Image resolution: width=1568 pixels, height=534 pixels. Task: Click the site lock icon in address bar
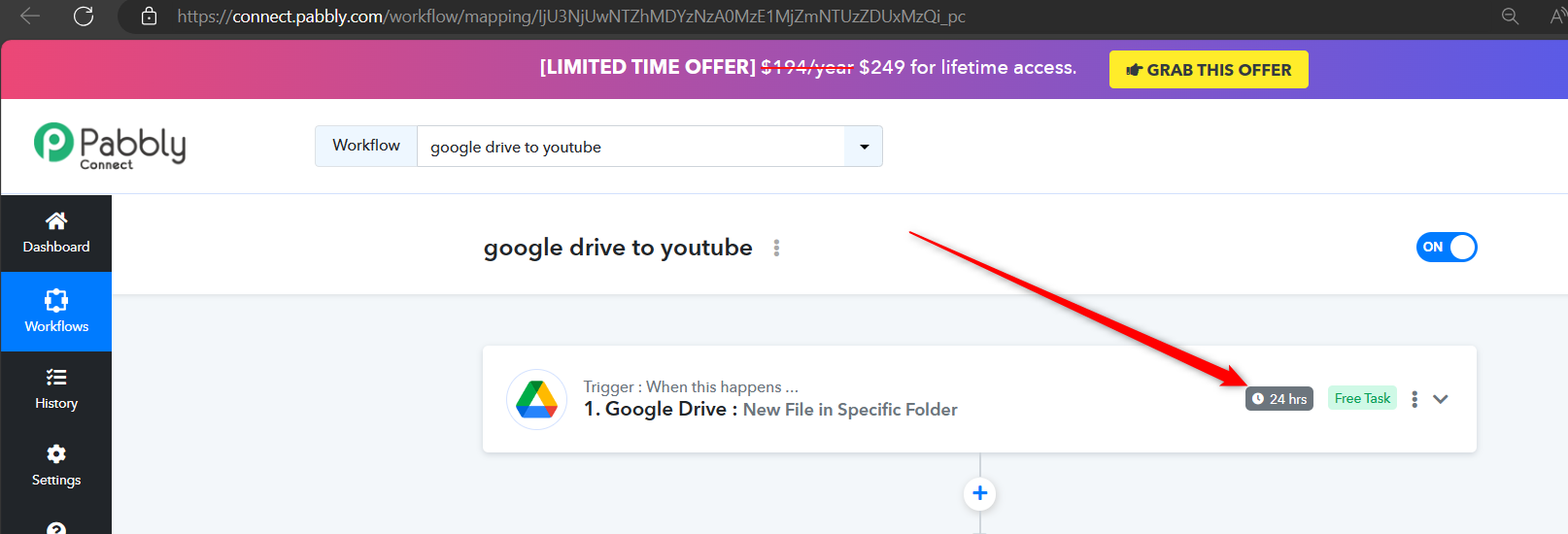pos(149,16)
